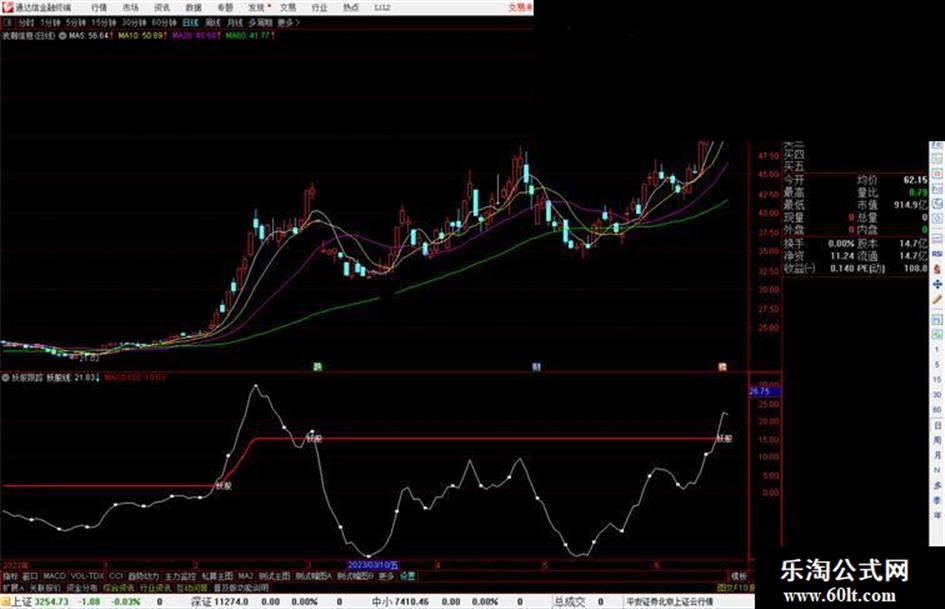Switch indicator to MA2
Image resolution: width=945 pixels, height=609 pixels.
[246, 576]
